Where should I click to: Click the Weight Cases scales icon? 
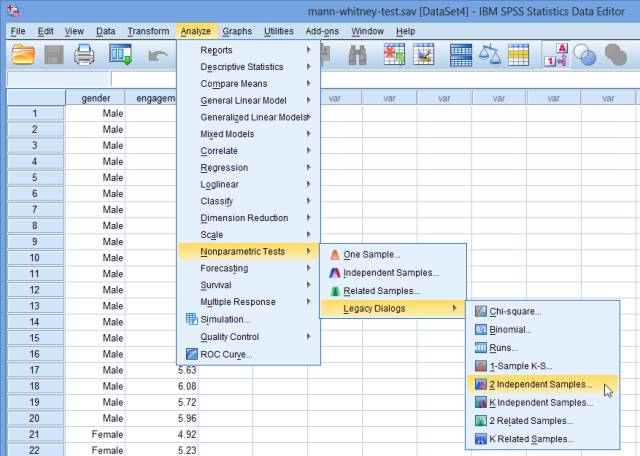[x=489, y=54]
